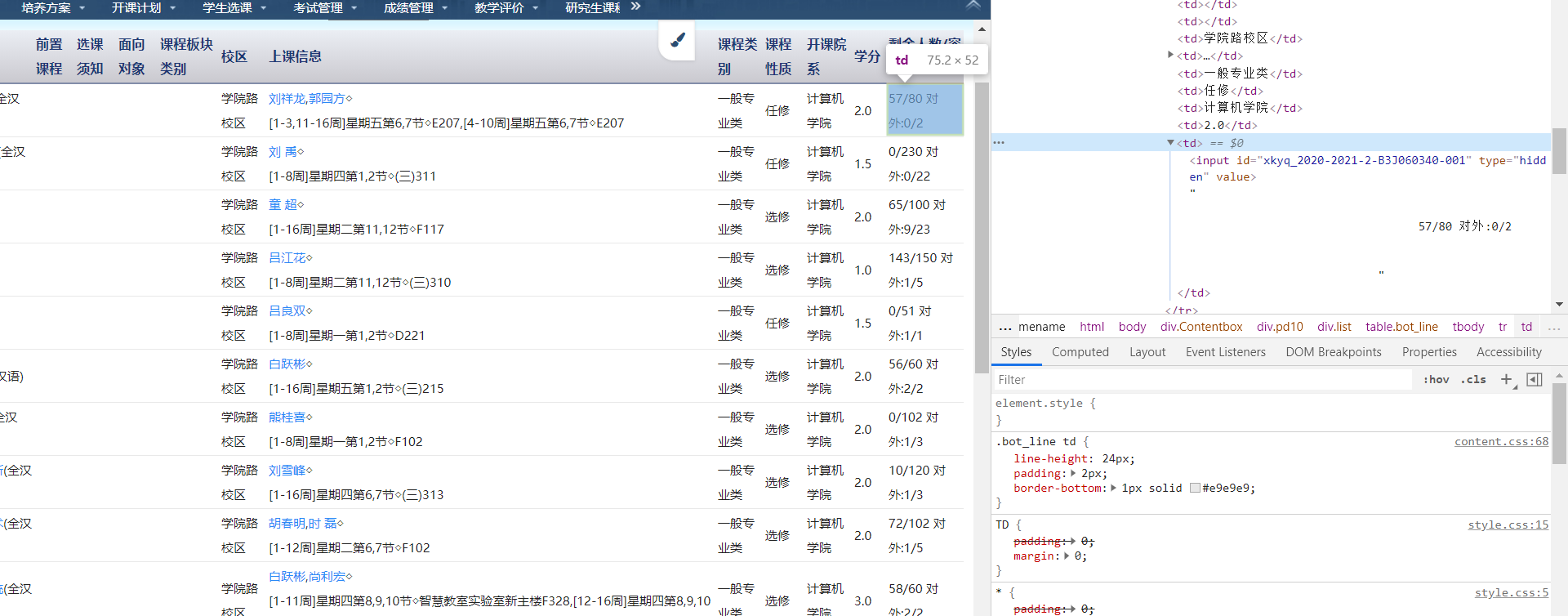Viewport: 1568px width, 616px height.
Task: Open the DOM Breakpoints tab
Action: pos(1334,352)
